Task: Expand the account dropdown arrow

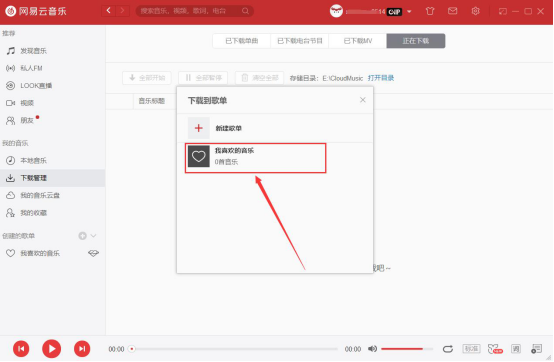Action: [409, 12]
